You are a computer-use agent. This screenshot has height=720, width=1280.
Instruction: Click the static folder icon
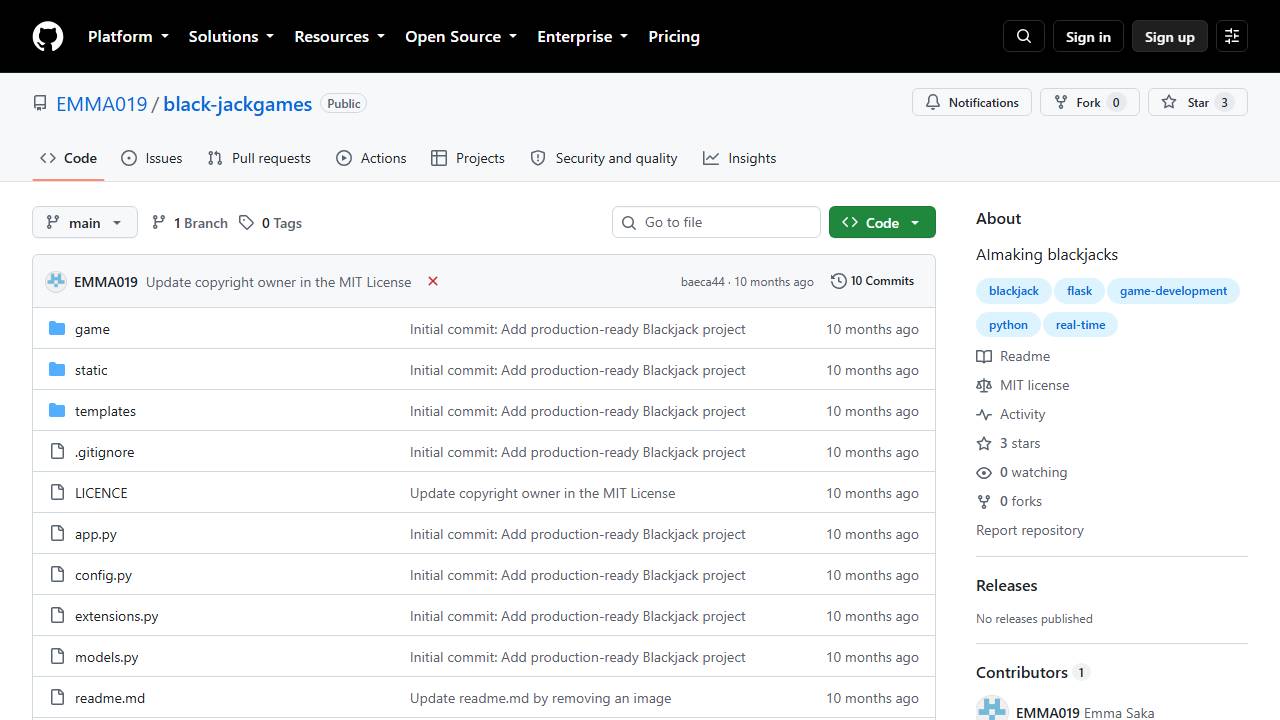57,370
